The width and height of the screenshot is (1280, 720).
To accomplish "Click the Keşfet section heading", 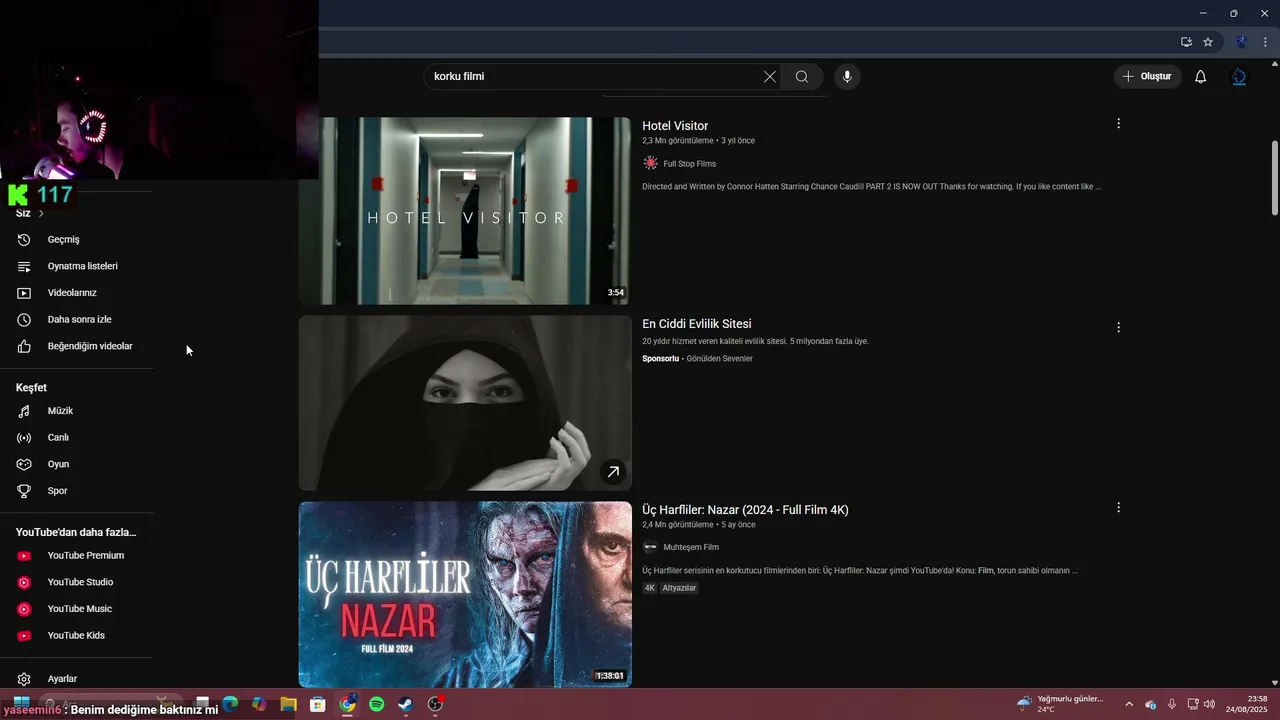I will coord(31,388).
